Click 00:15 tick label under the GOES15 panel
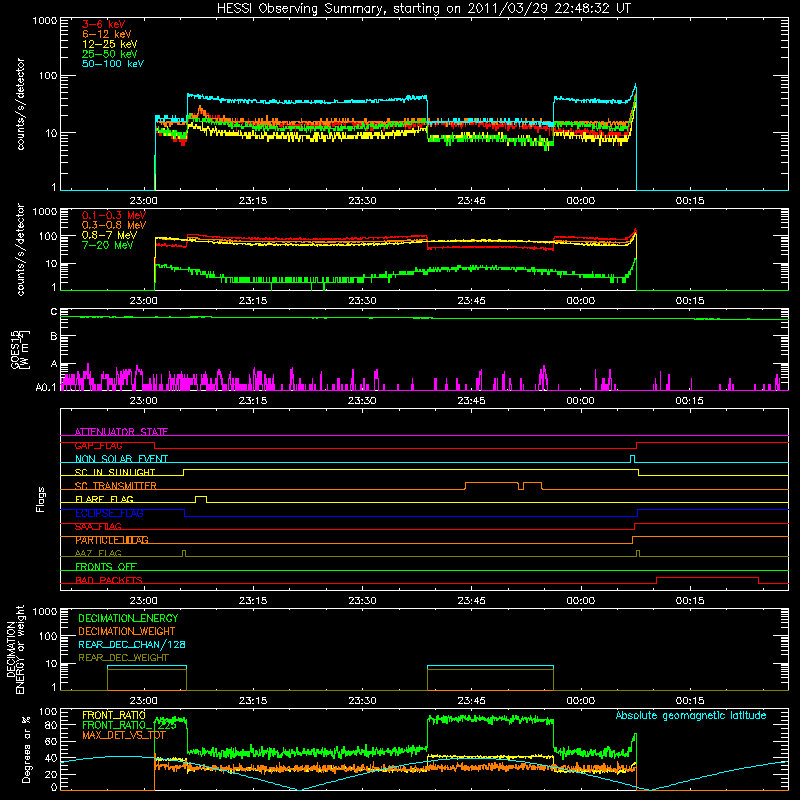The image size is (800, 800). [x=690, y=401]
